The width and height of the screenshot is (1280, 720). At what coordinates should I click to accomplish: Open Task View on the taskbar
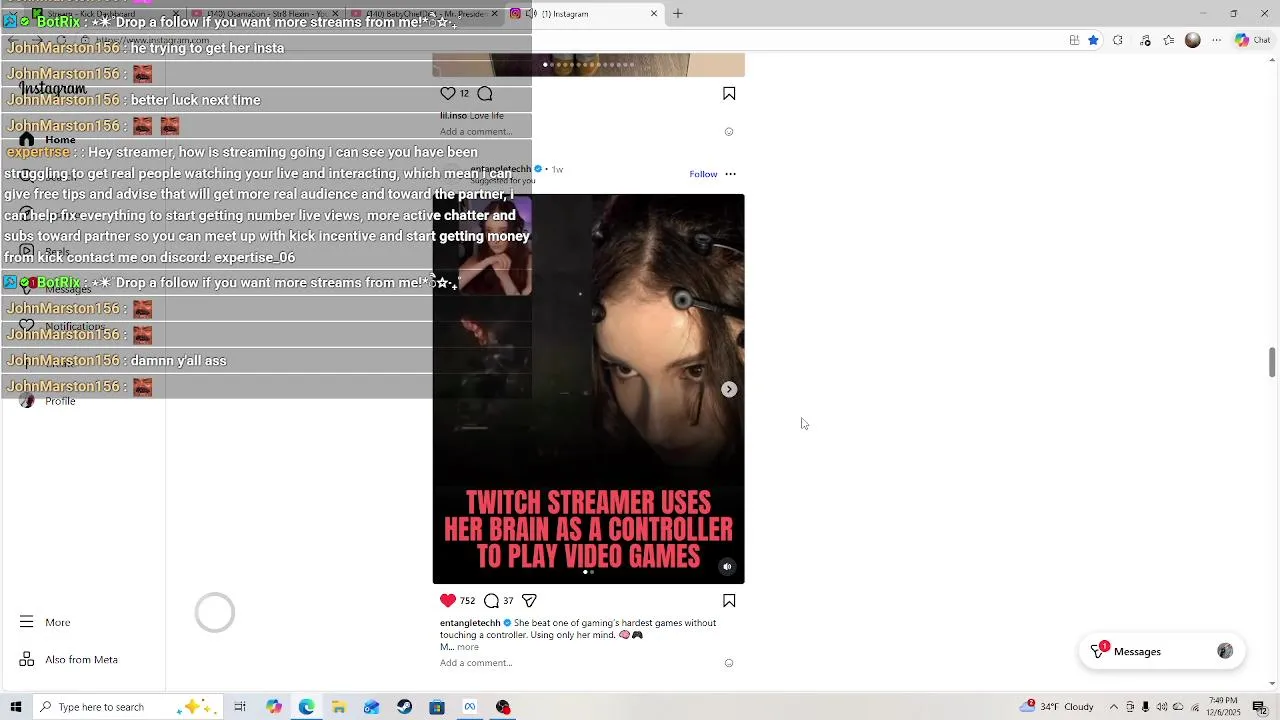(240, 707)
